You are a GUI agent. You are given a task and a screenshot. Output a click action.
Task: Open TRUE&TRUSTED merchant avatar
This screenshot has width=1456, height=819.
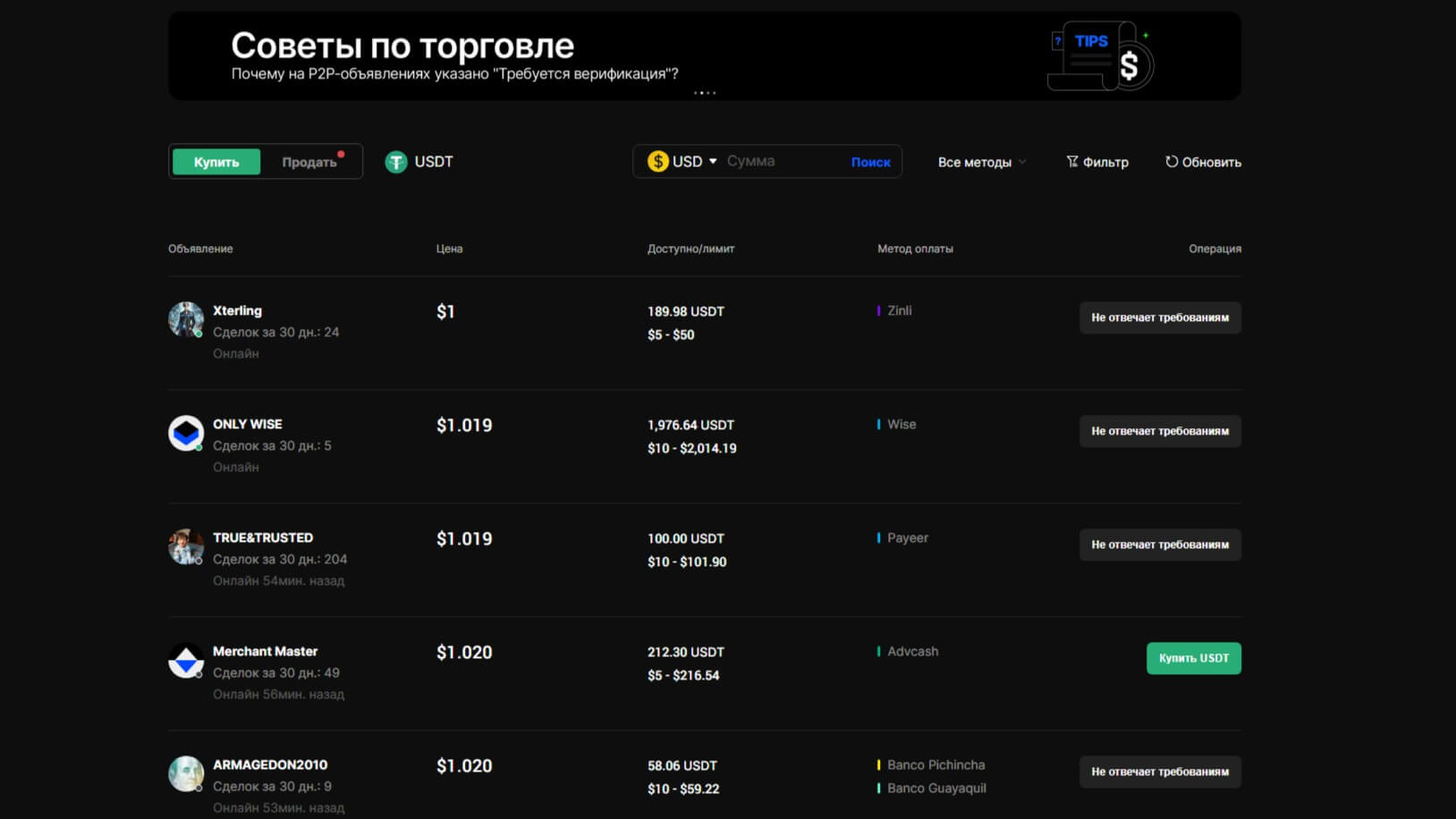[x=186, y=546]
